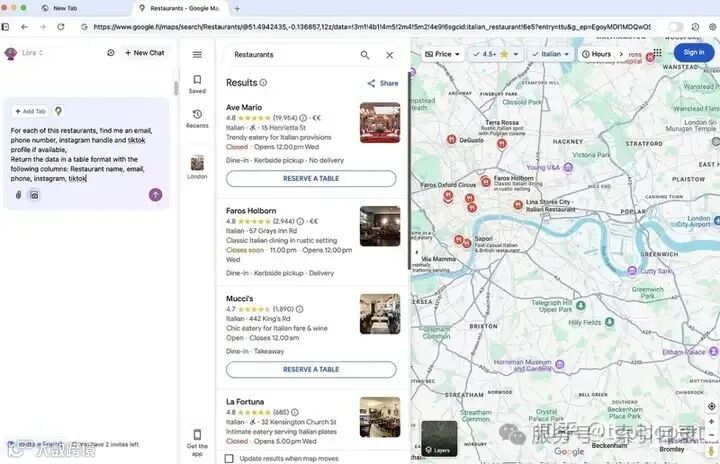Screen dimensions: 720x464
Task: Open the Mucci's photo thumbnail
Action: 380,314
